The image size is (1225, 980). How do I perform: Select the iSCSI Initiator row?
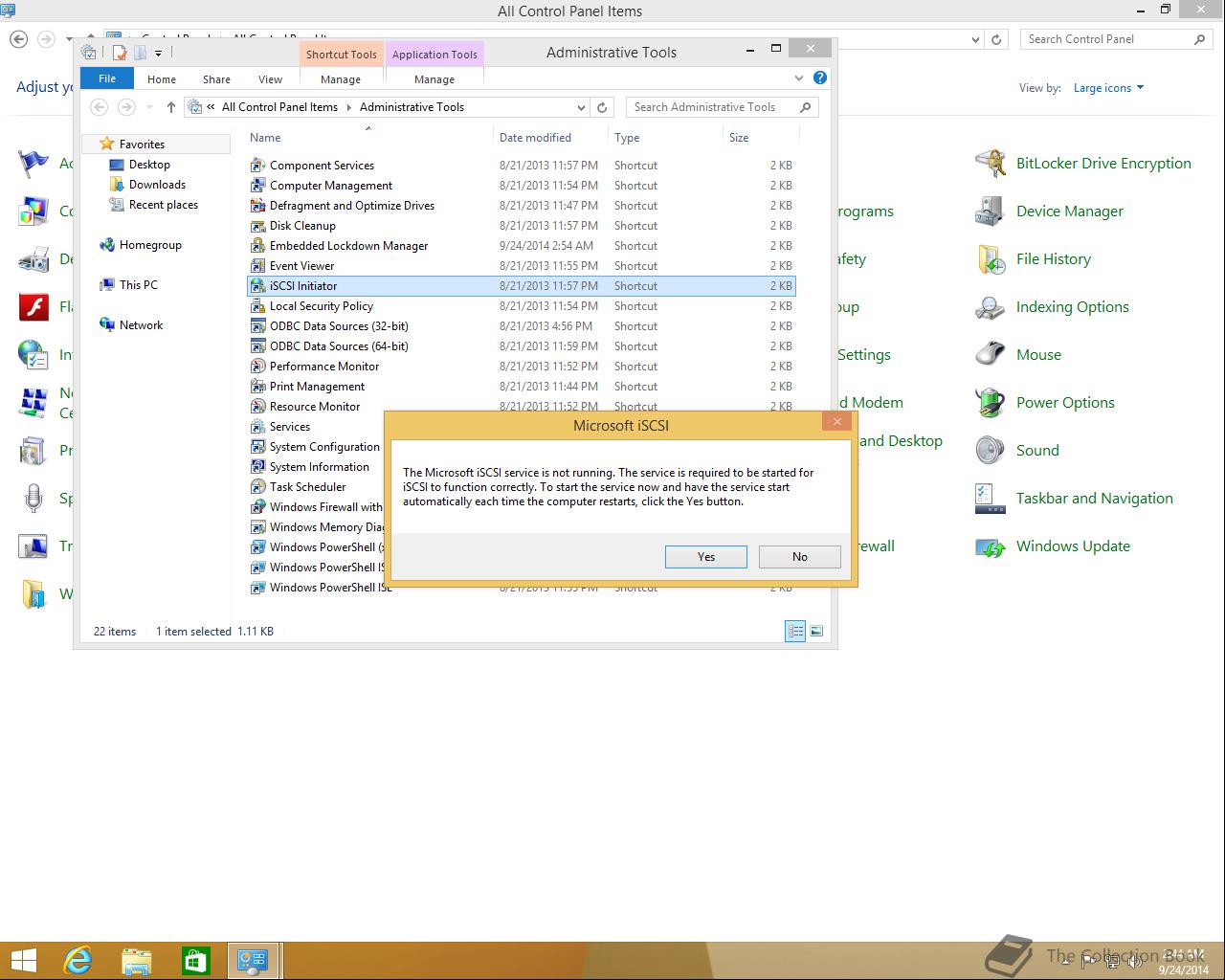click(522, 286)
